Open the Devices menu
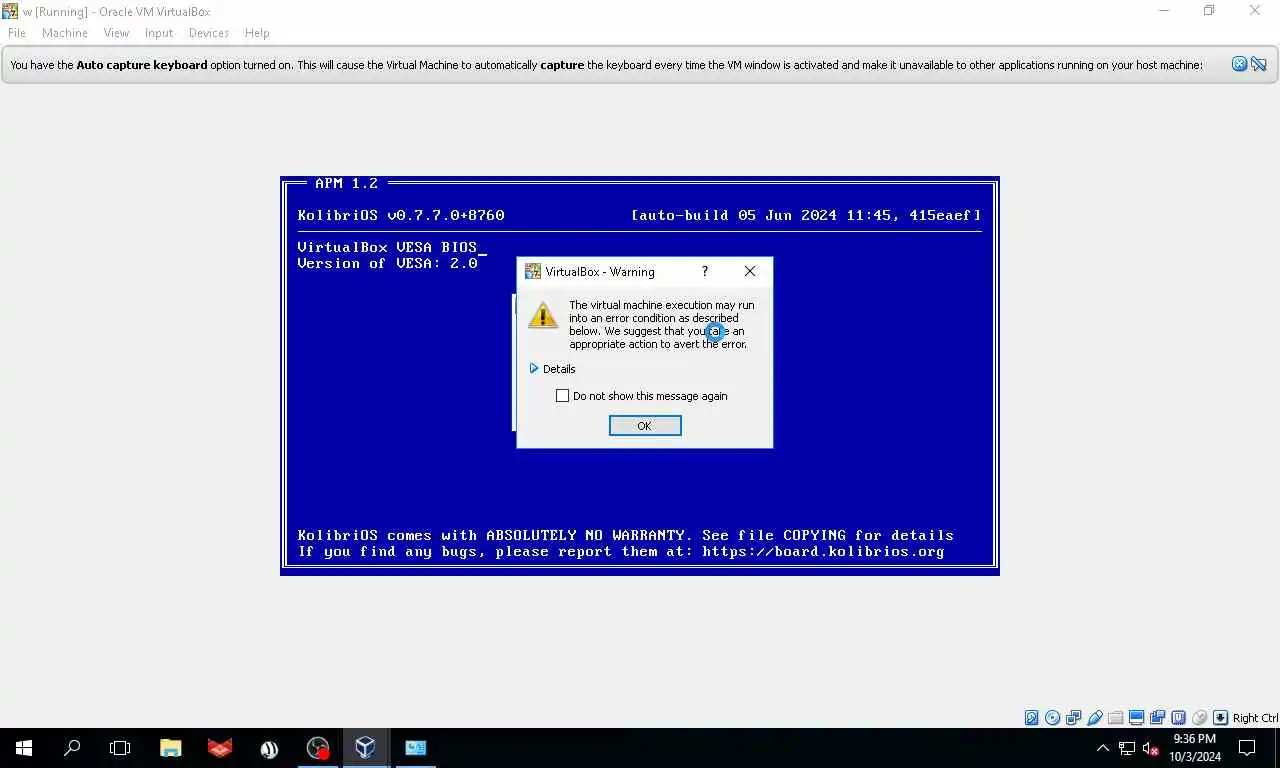This screenshot has width=1280, height=768. (x=209, y=33)
